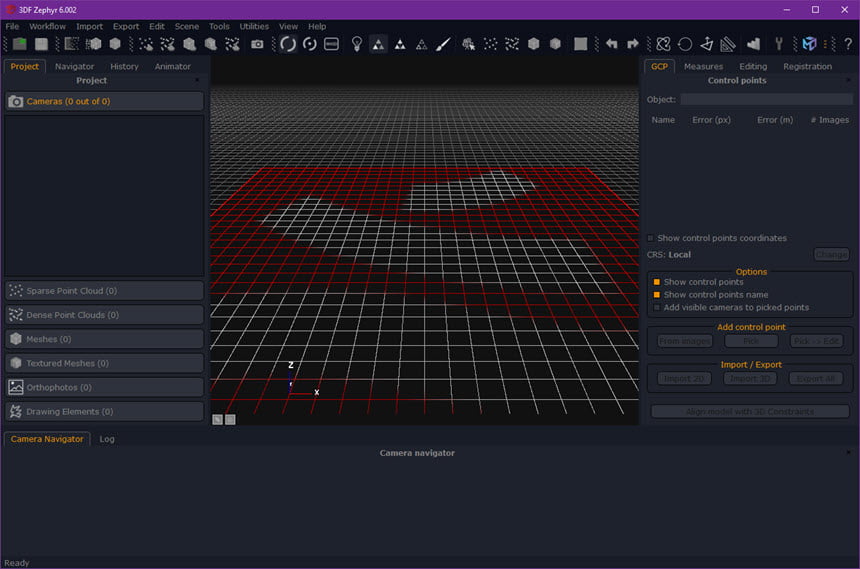Click the Import 3D button
Screen dimensions: 860x569
tap(750, 379)
